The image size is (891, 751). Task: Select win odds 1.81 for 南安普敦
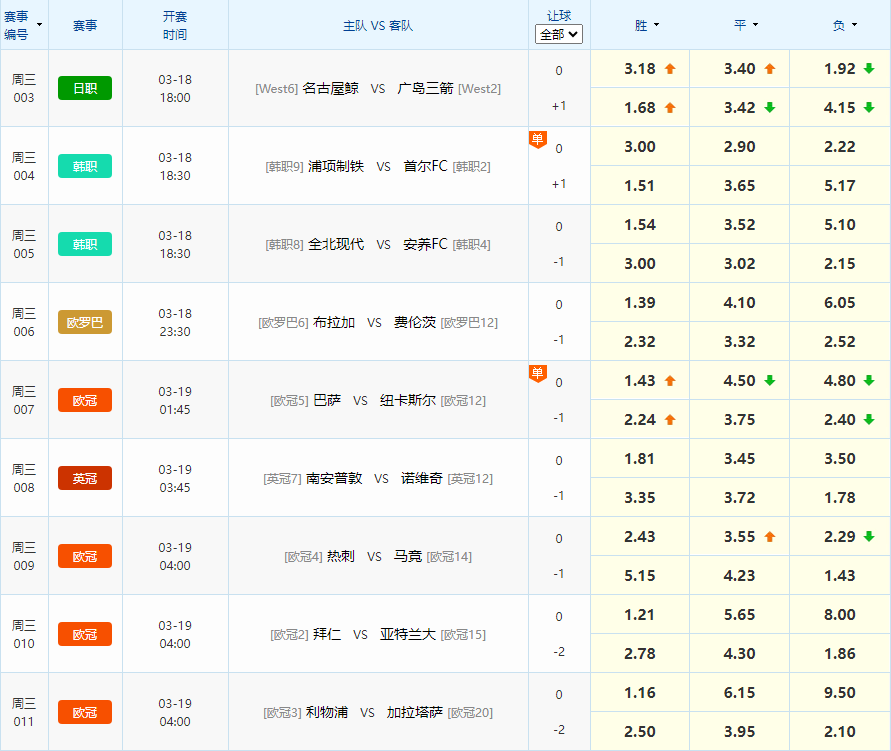click(640, 458)
